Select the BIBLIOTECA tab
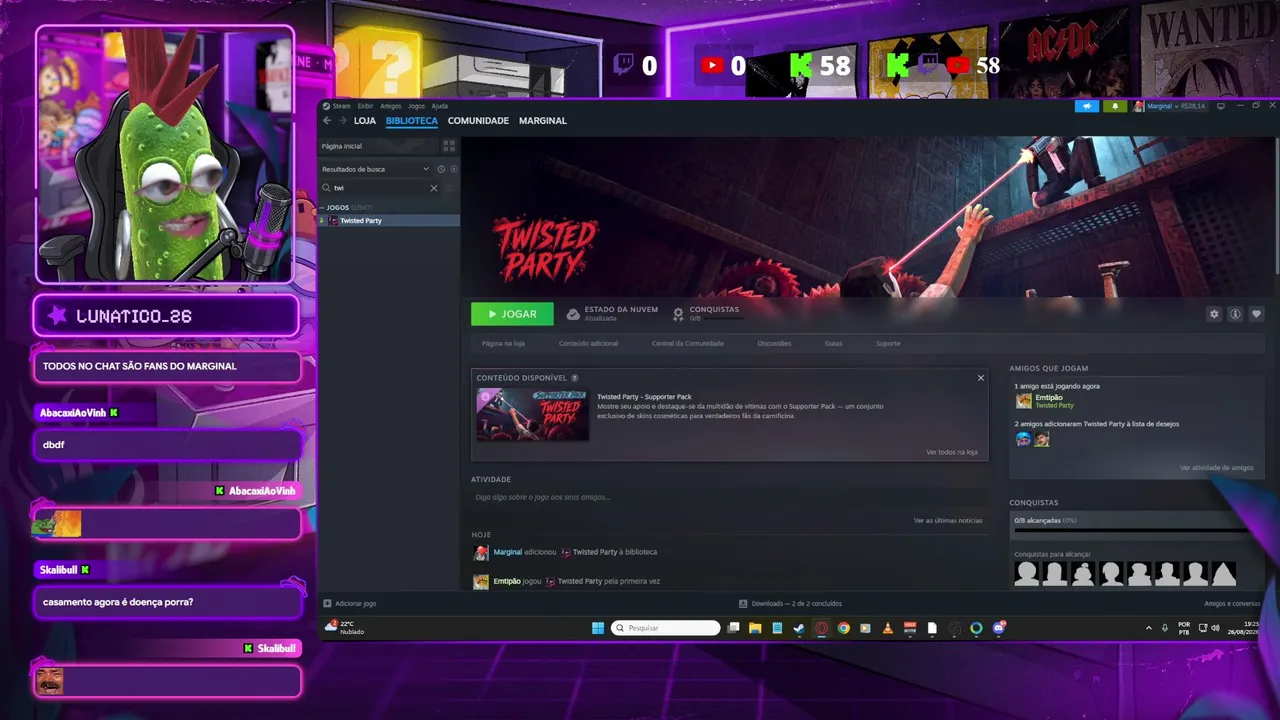The image size is (1280, 720). 412,121
